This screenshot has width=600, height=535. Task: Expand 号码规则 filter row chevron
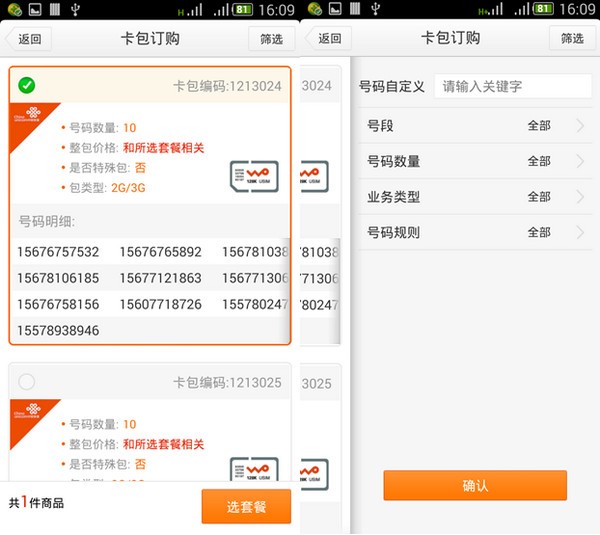click(580, 232)
